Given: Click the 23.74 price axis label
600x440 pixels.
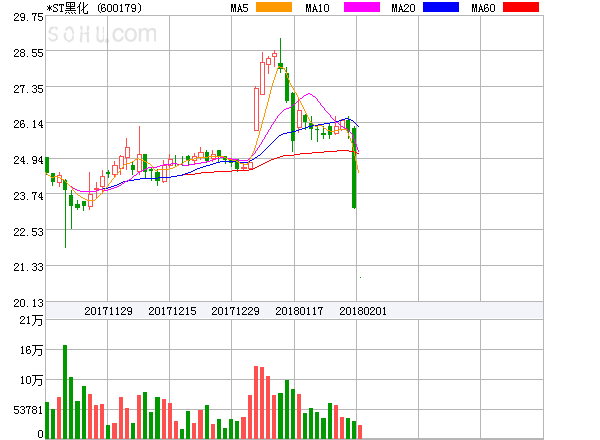Looking at the screenshot, I should 28,196.
